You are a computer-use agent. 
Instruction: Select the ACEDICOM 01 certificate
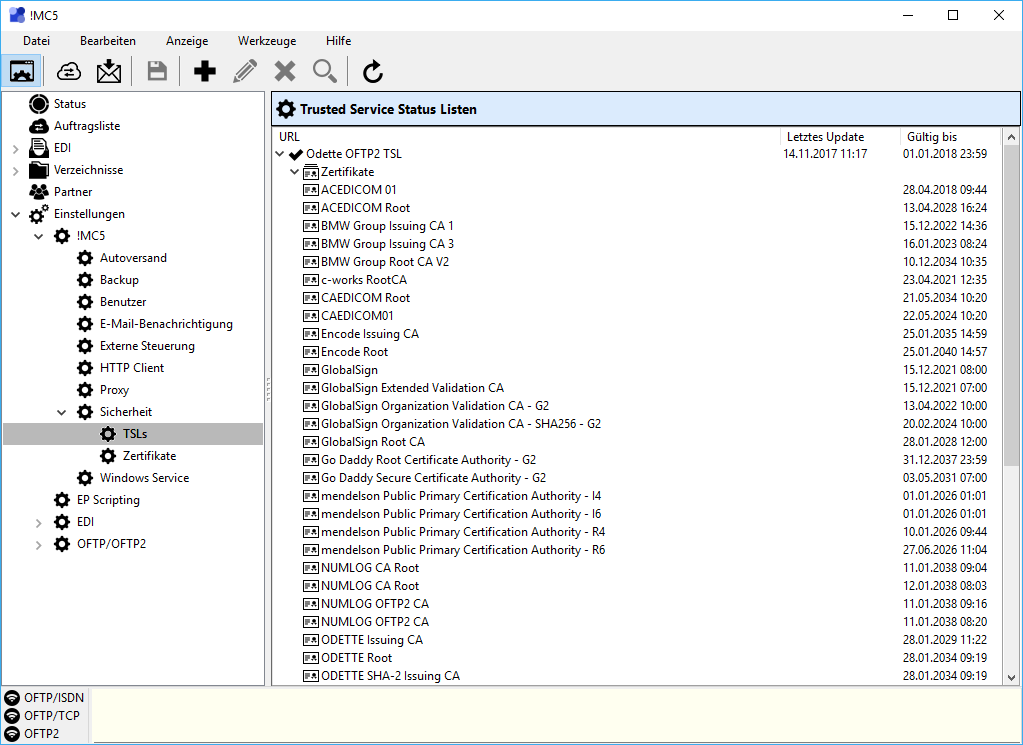tap(358, 190)
